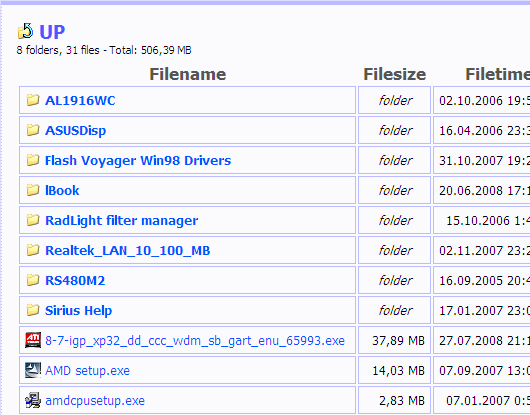530x415 pixels.
Task: Open the AL1916WC folder link
Action: (x=80, y=100)
